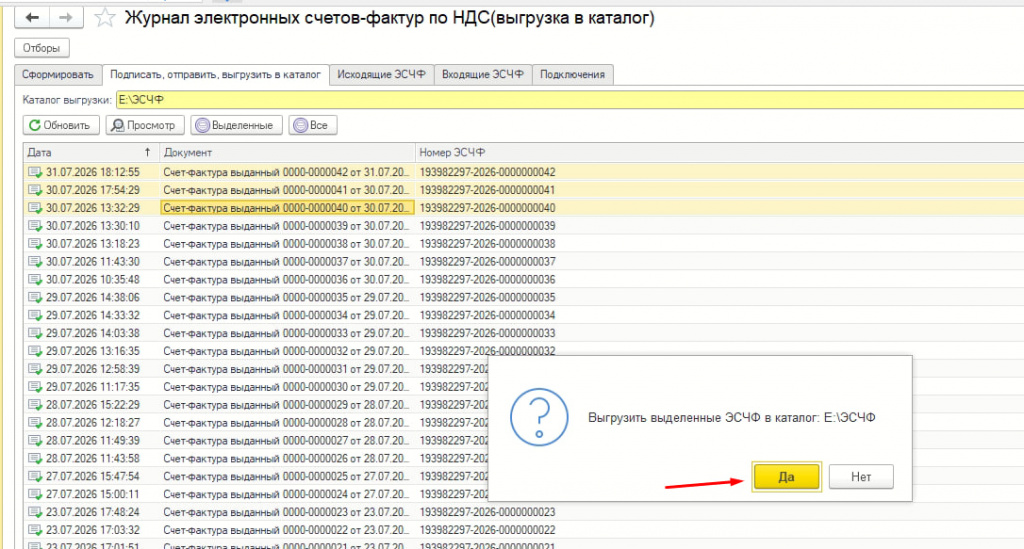Screen dimensions: 1024x549
Task: Refresh the list with the Обновить button
Action: pos(61,125)
